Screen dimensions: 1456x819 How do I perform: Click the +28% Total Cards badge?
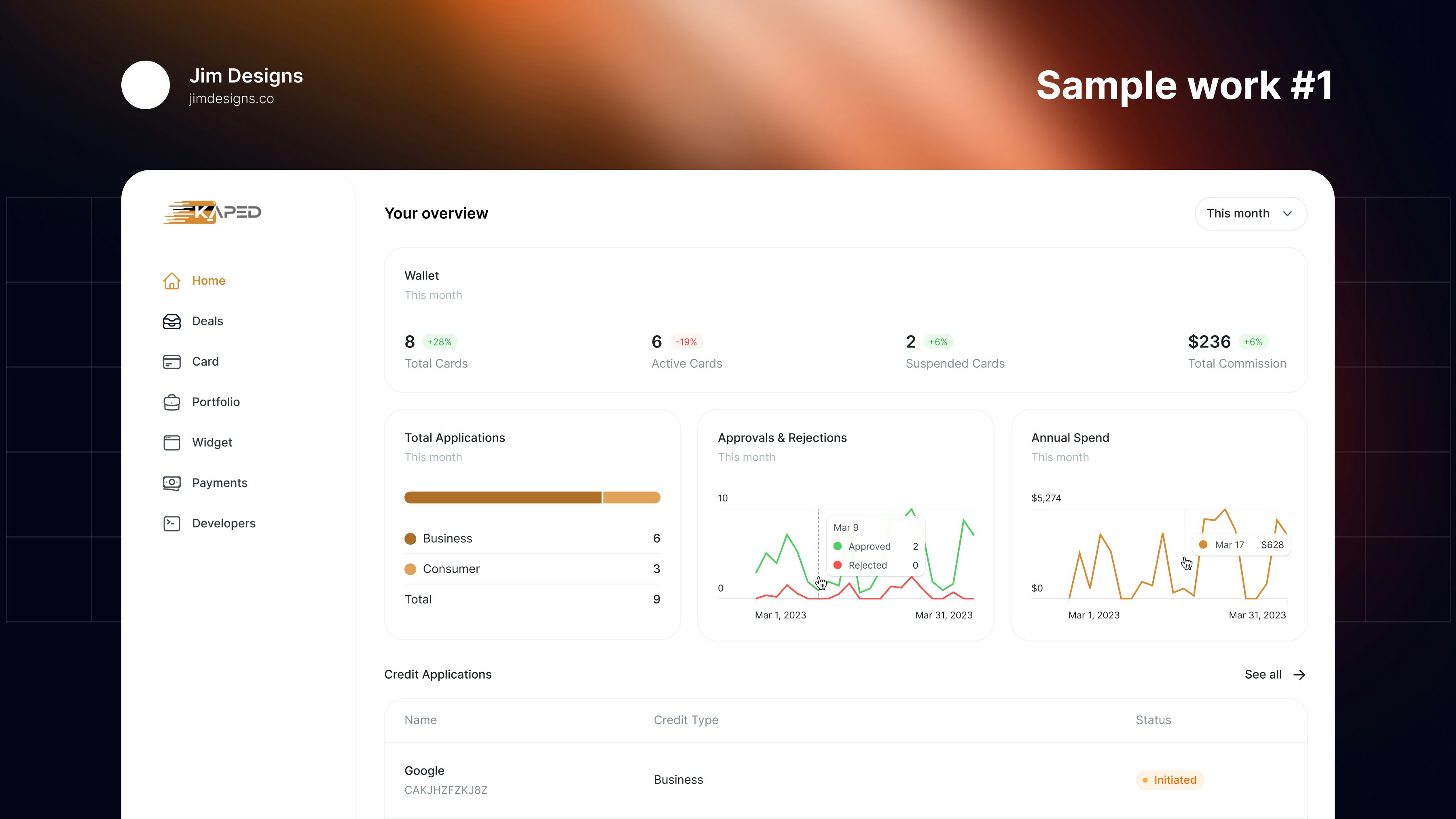pyautogui.click(x=439, y=342)
